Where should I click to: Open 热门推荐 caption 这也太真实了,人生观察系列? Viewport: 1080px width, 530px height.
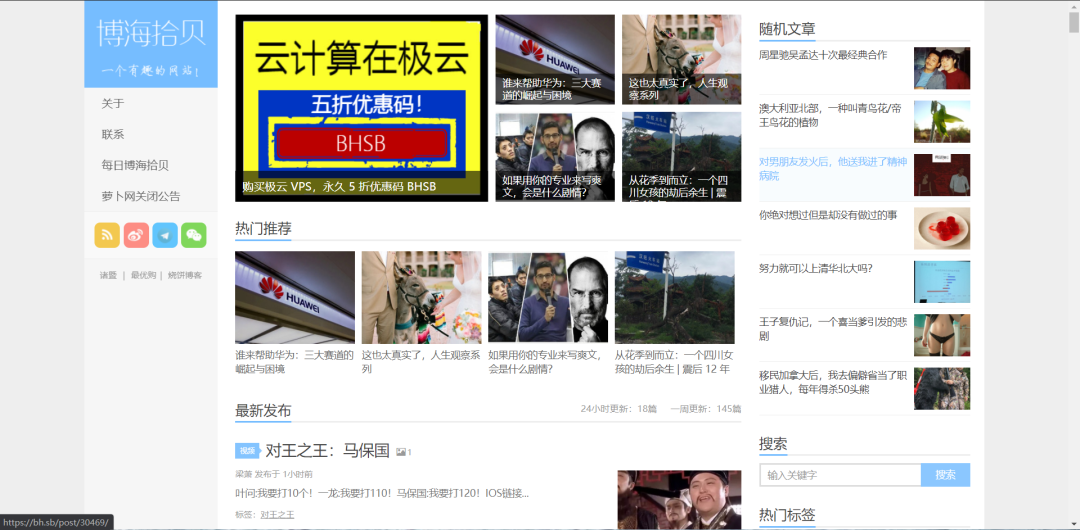tap(422, 362)
